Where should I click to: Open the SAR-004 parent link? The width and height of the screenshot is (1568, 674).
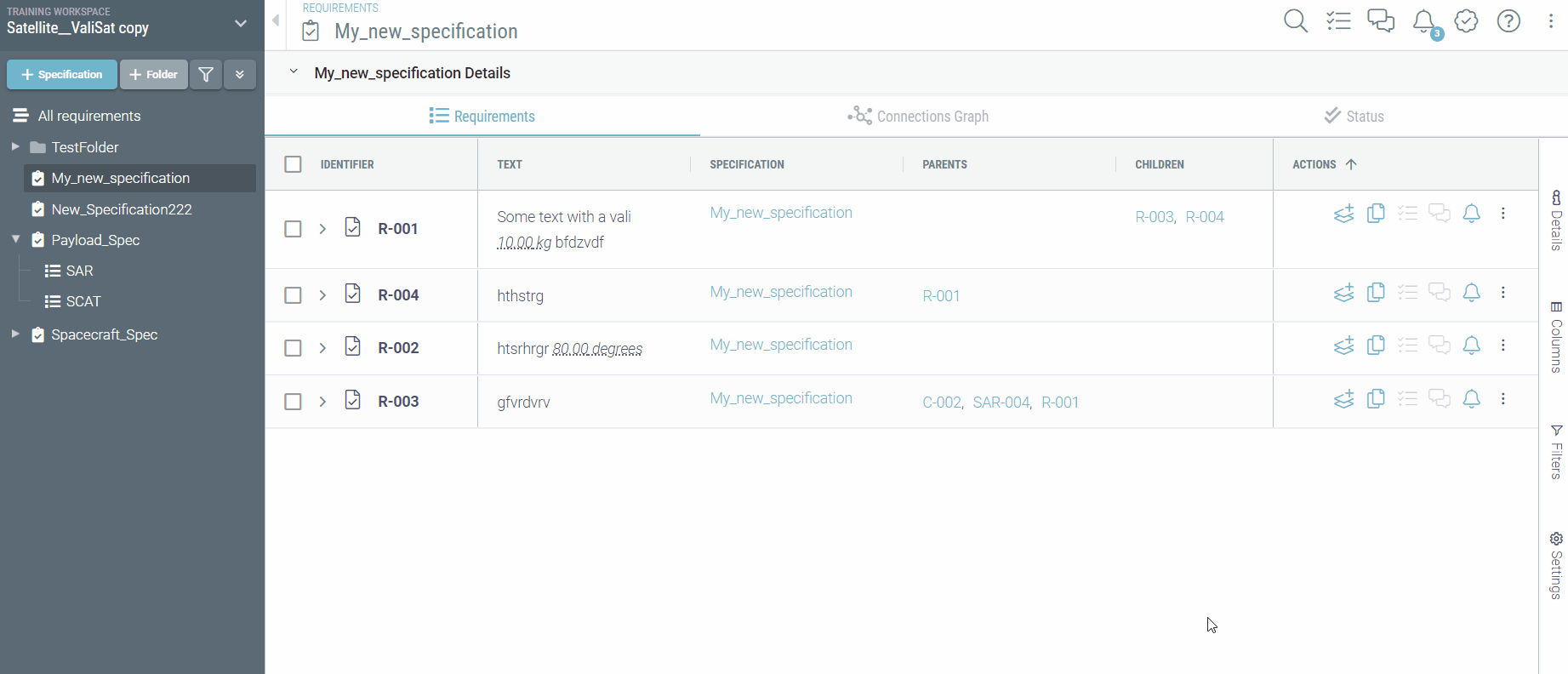tap(1001, 403)
